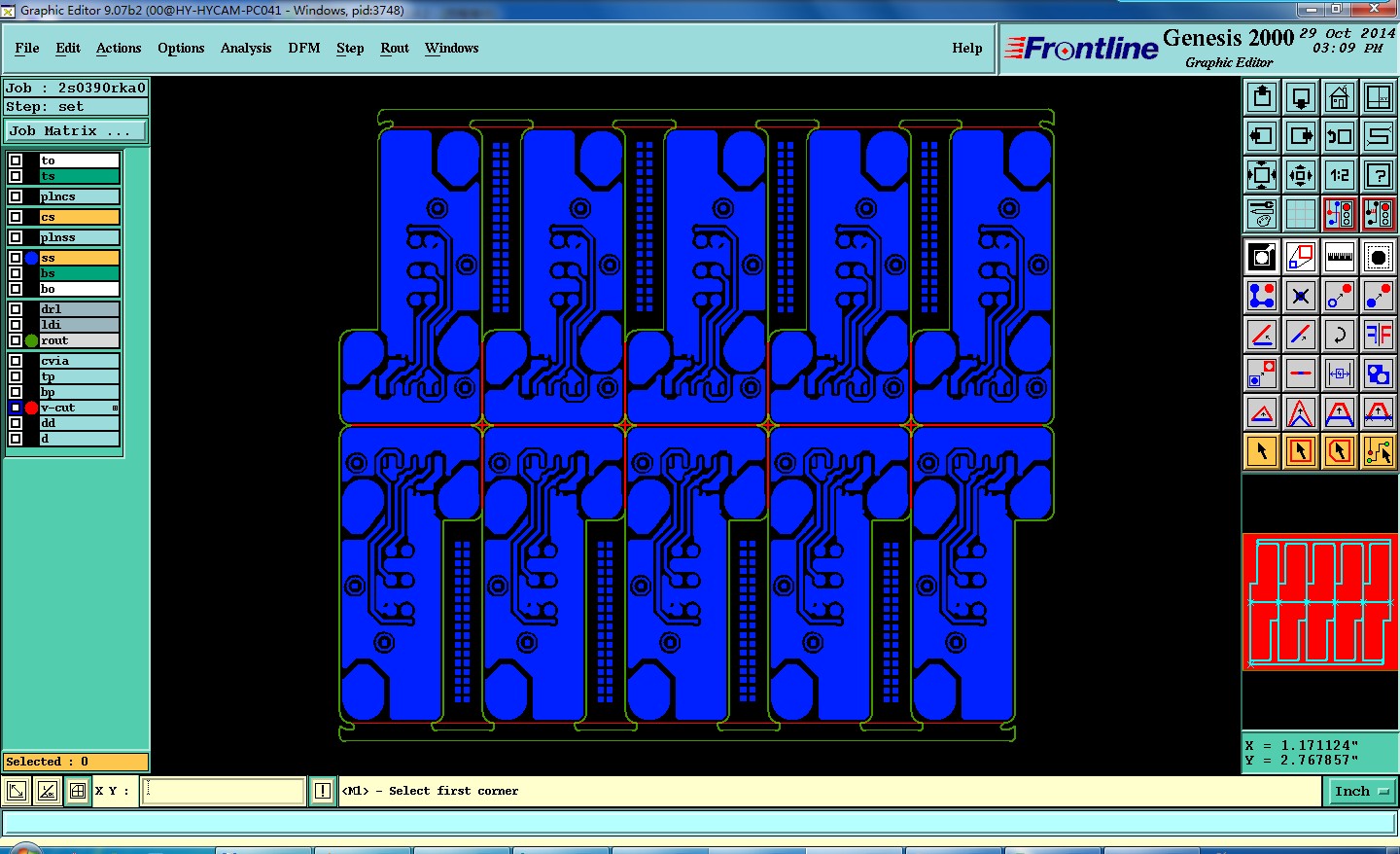Toggle checkbox for layer to
This screenshot has height=854, width=1400.
tap(16, 160)
